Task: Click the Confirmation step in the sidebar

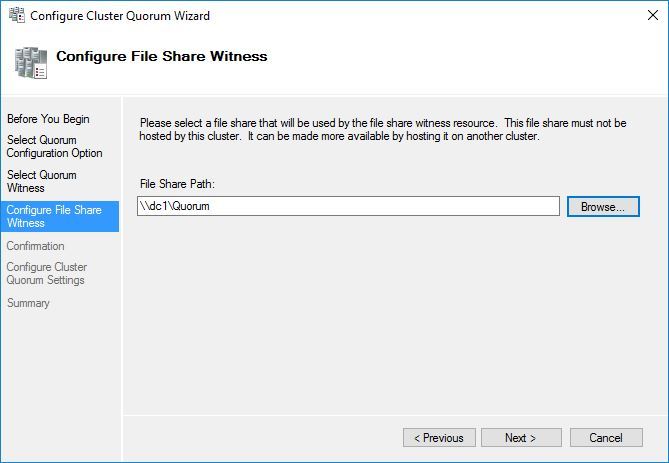Action: 35,246
